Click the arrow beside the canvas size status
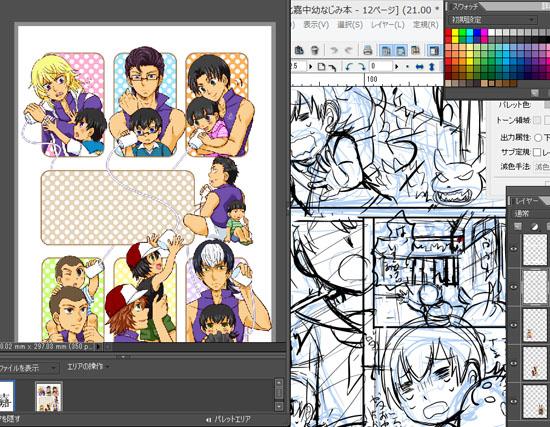 [98, 347]
